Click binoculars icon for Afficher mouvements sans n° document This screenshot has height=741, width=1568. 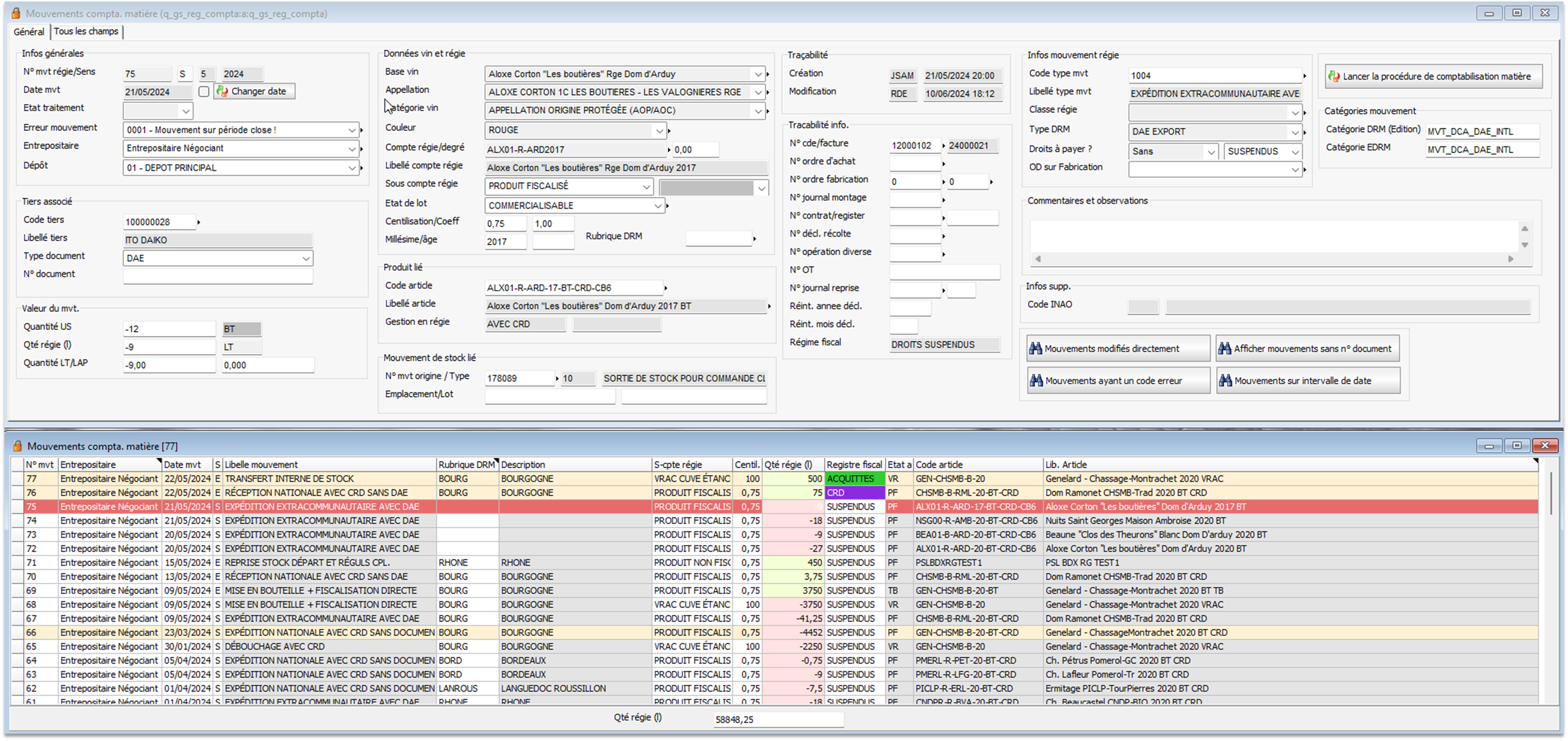coord(1224,348)
